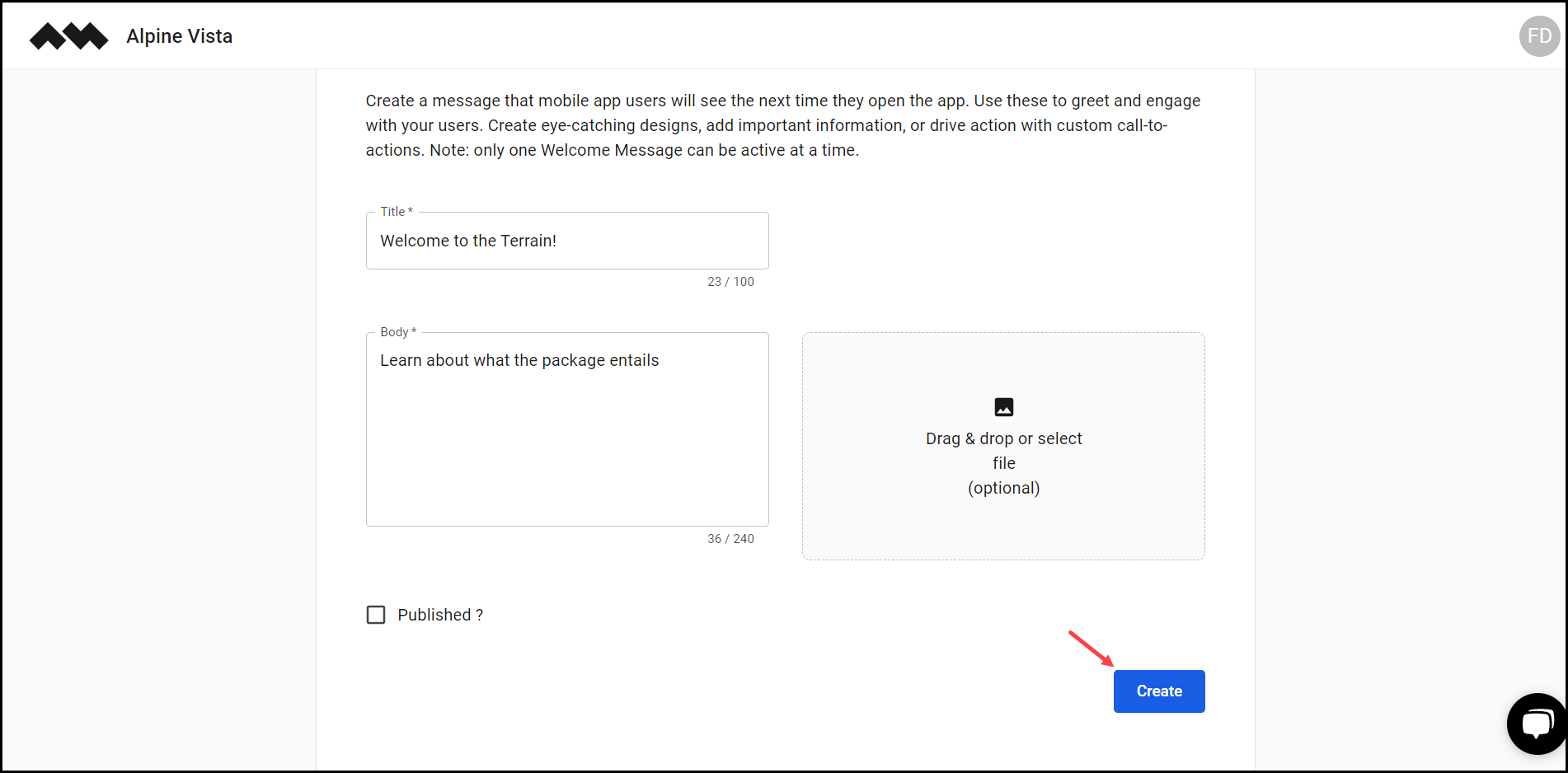Open the chat support bubble

click(1537, 723)
